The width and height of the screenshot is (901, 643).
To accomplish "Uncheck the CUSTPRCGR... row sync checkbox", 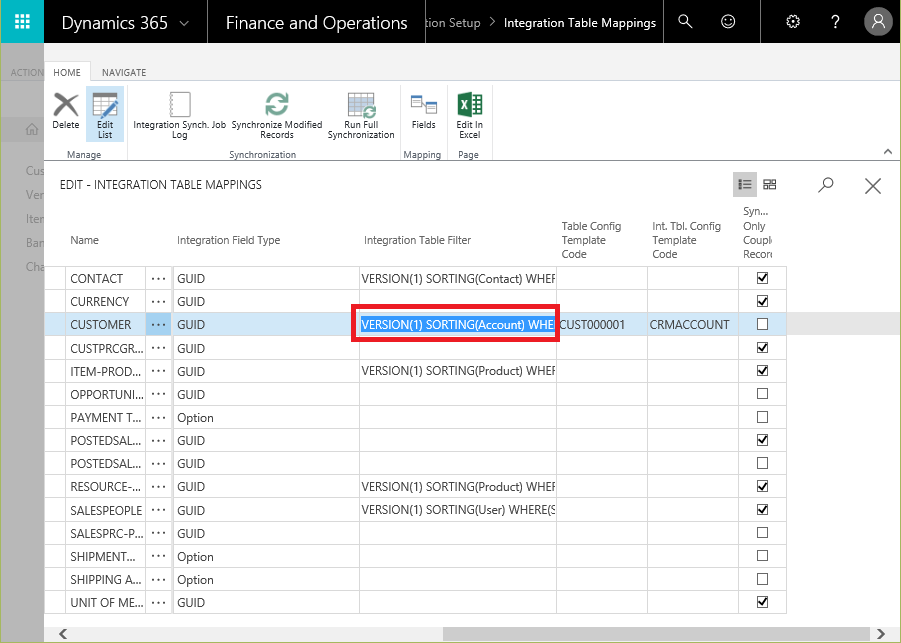I will click(763, 348).
